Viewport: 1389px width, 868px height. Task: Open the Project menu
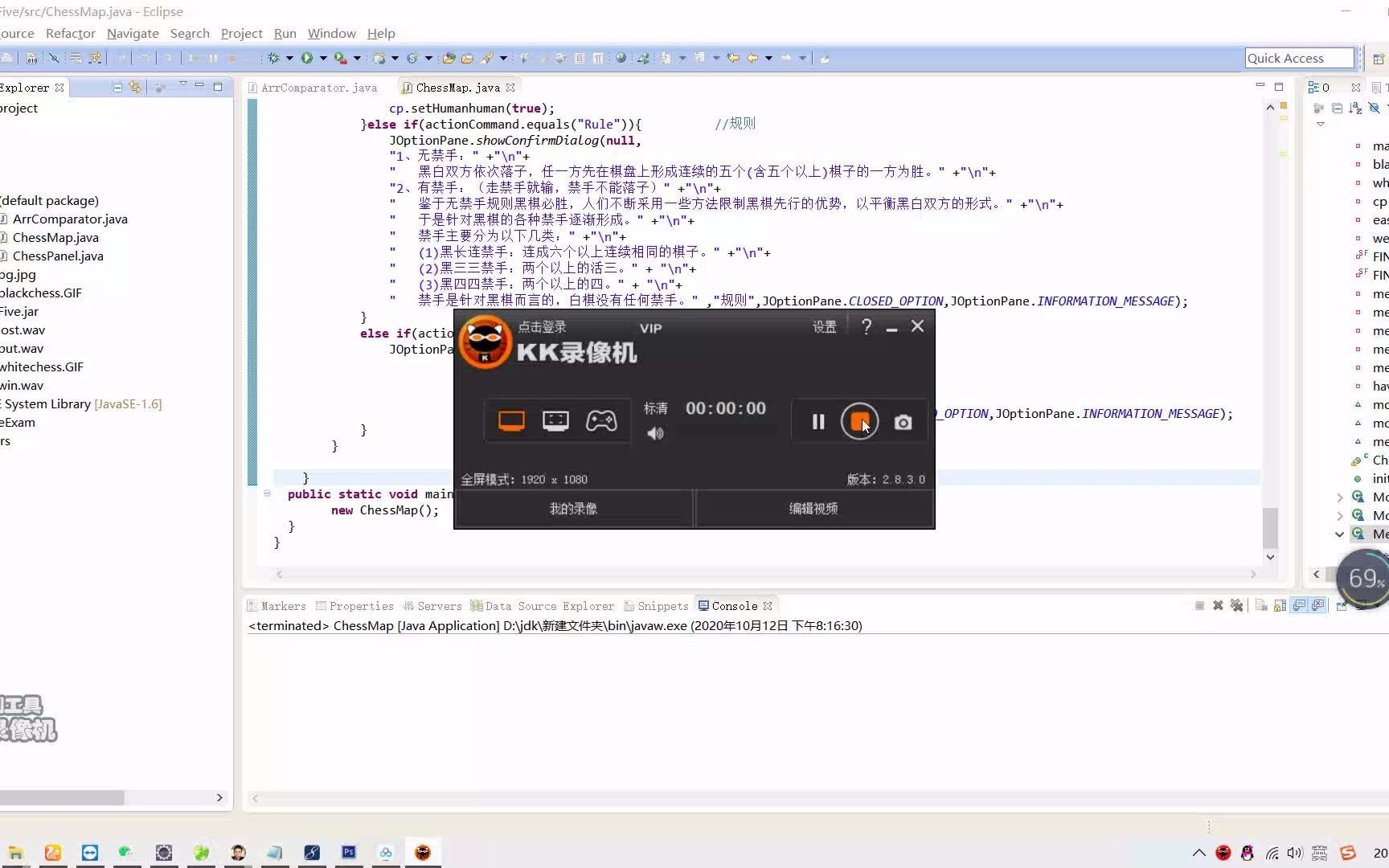[242, 33]
